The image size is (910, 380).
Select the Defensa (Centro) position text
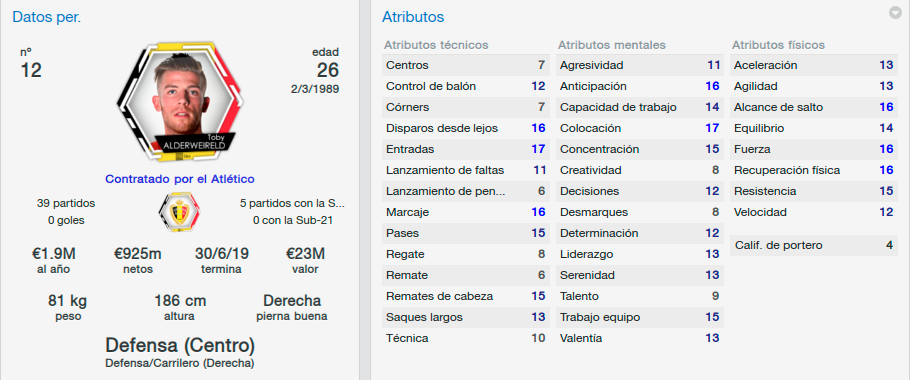point(180,346)
